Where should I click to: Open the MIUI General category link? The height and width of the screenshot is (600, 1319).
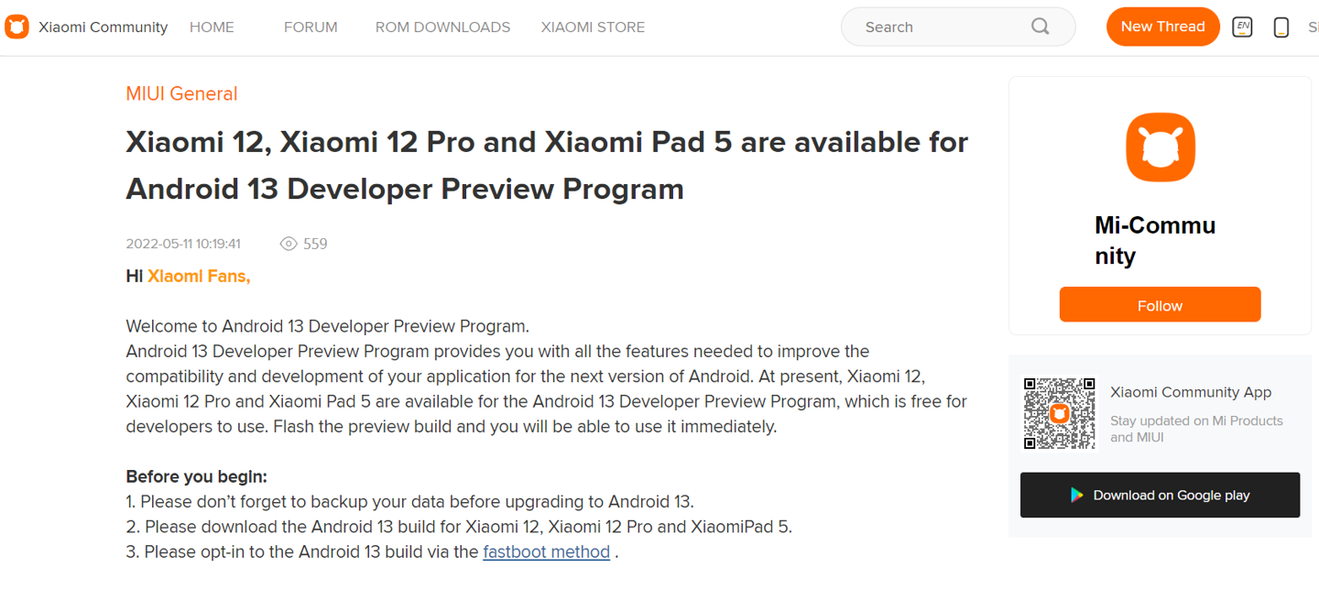pyautogui.click(x=181, y=94)
